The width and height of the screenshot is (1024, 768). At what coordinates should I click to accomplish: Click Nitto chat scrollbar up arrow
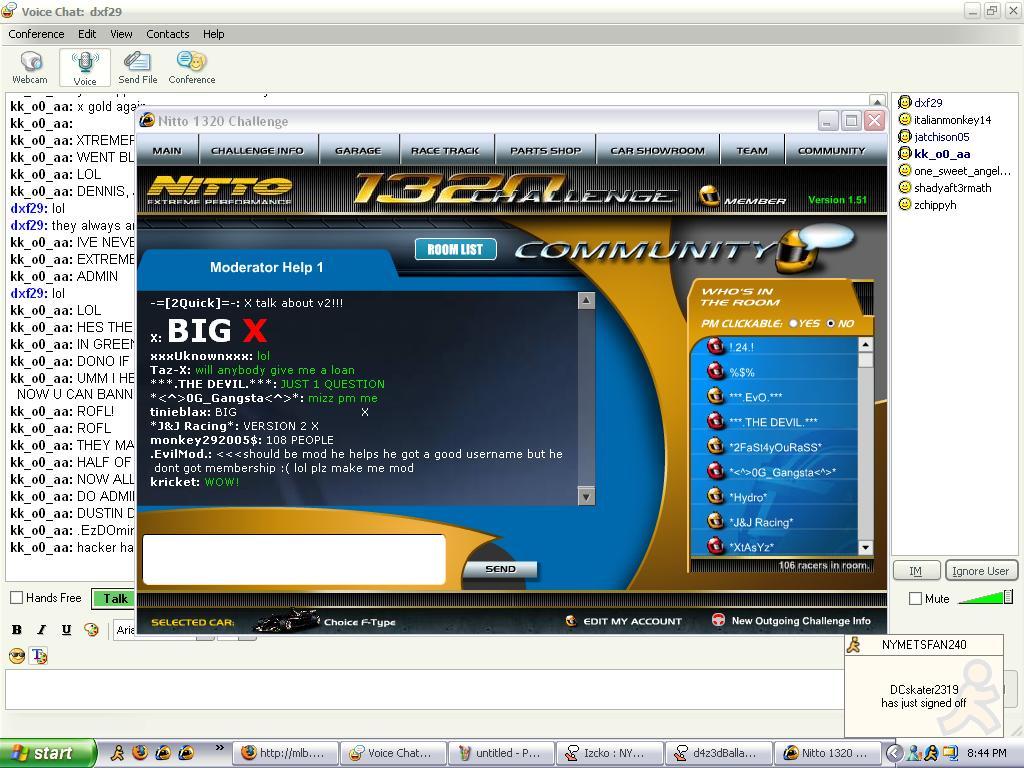click(x=586, y=300)
